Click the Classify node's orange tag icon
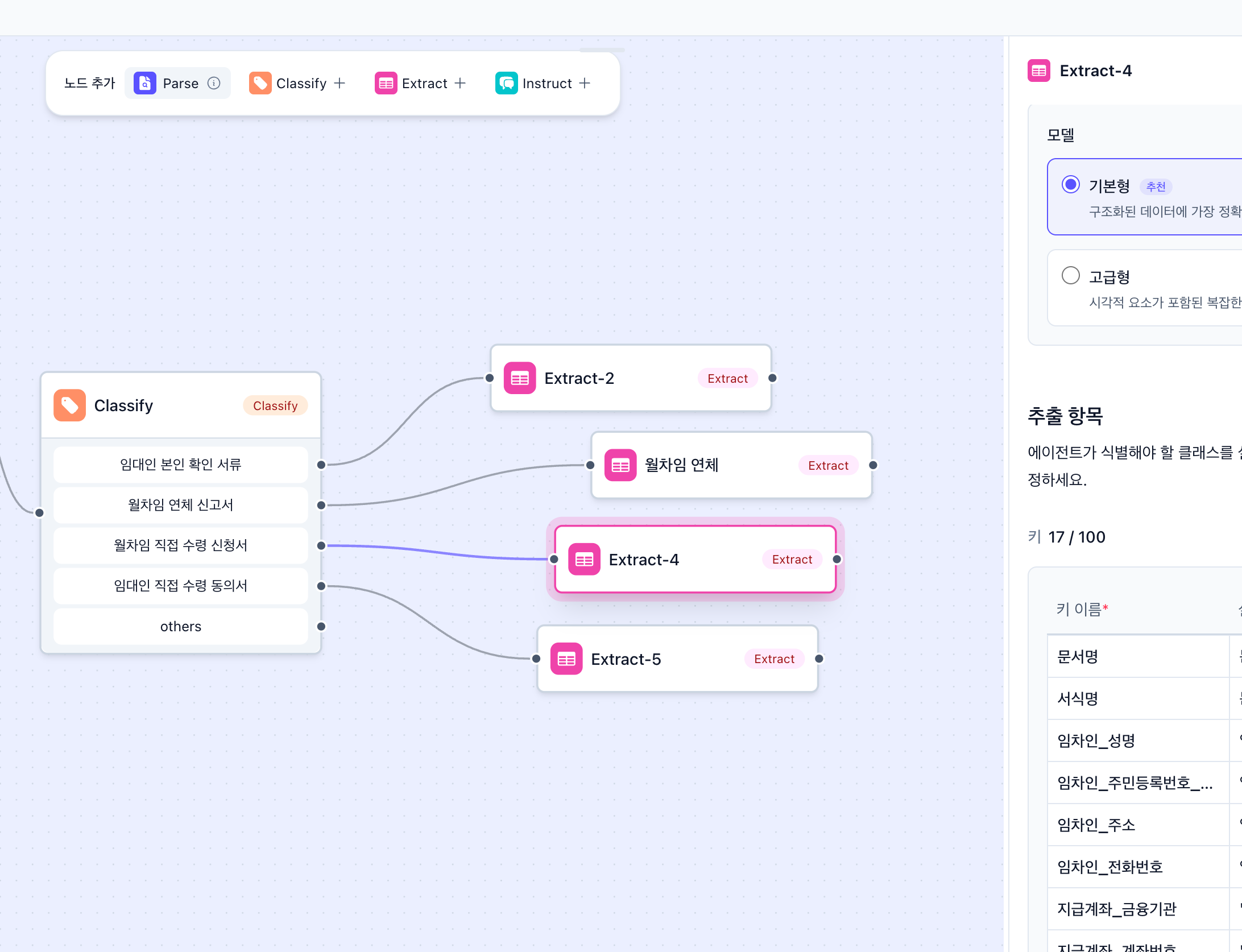This screenshot has height=952, width=1242. click(x=69, y=405)
